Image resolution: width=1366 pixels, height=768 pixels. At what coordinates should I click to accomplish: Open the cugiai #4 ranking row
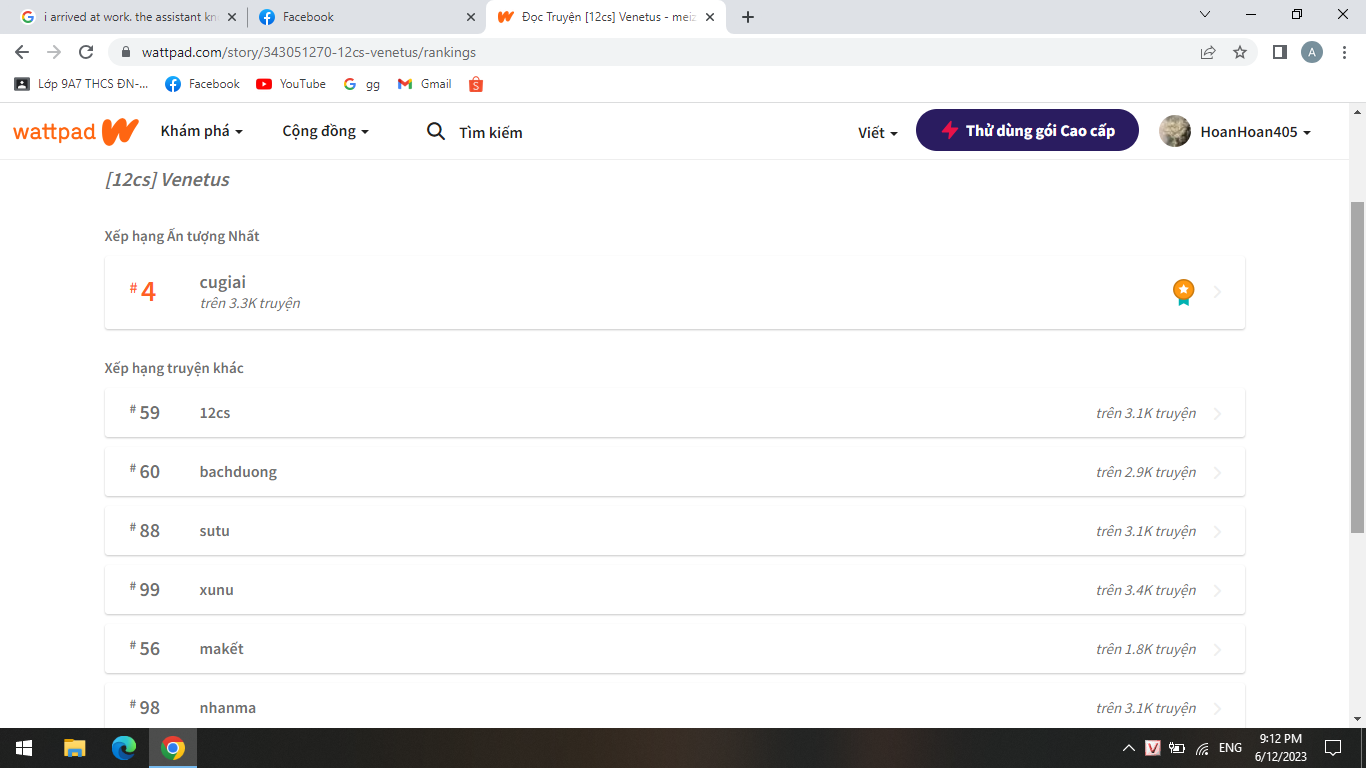675,292
